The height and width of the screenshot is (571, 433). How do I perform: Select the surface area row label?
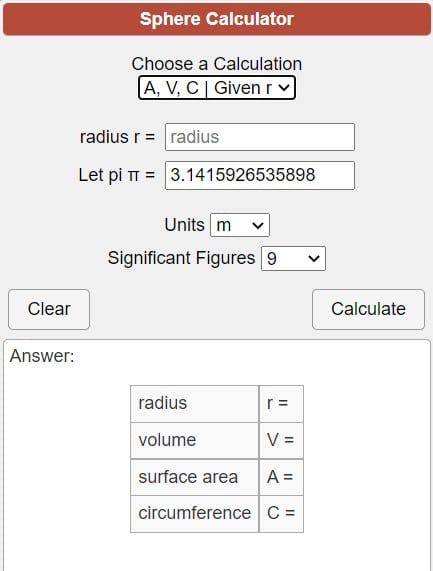click(x=194, y=477)
